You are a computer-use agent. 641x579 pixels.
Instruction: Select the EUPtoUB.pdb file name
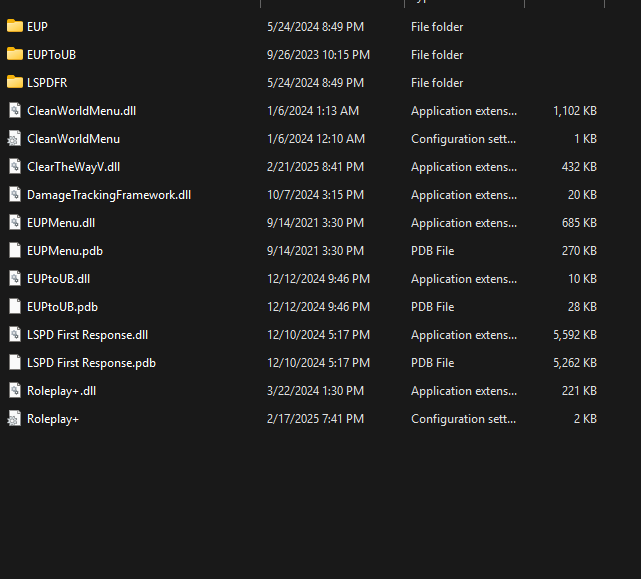tap(62, 307)
